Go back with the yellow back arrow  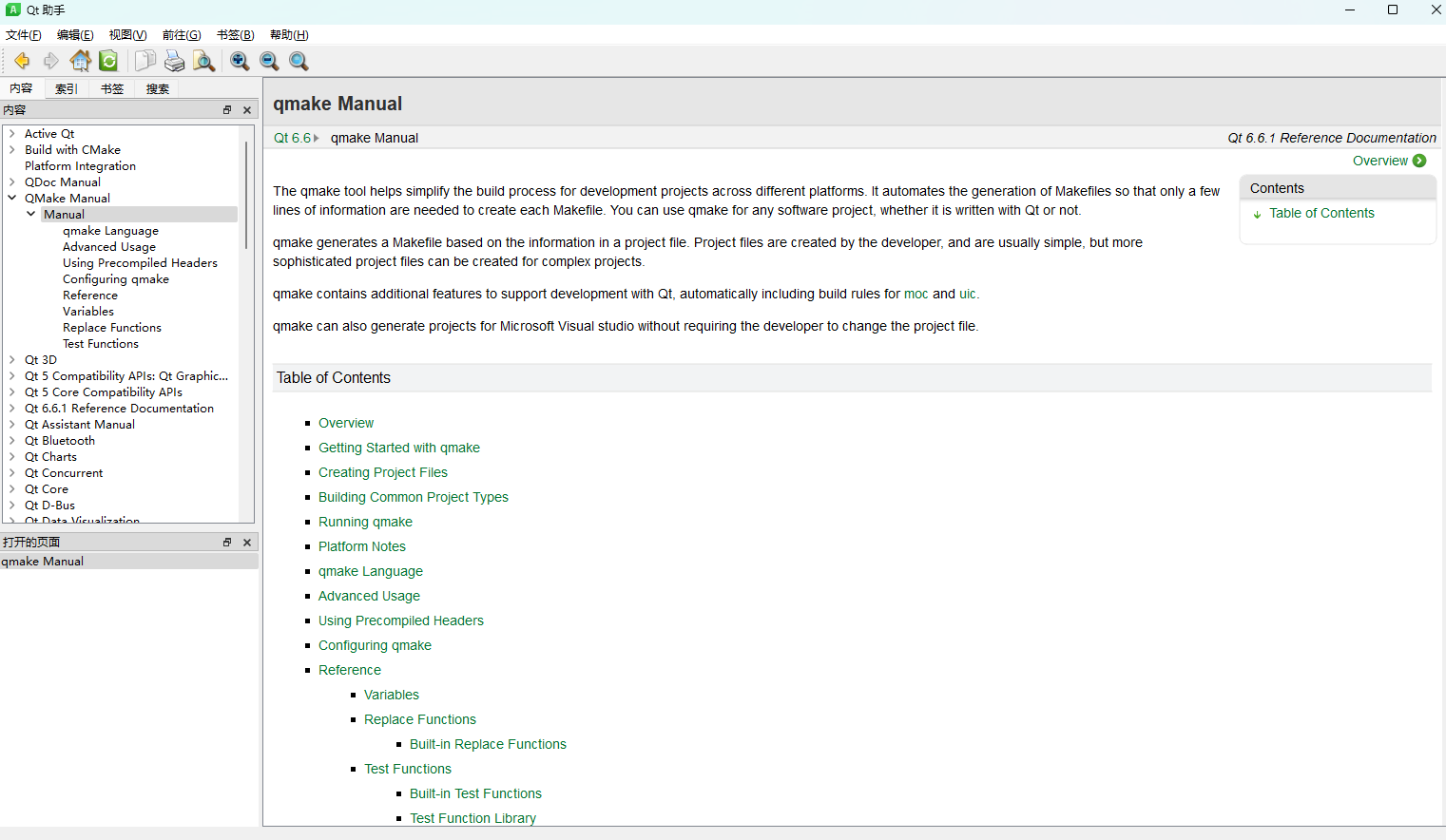click(21, 61)
